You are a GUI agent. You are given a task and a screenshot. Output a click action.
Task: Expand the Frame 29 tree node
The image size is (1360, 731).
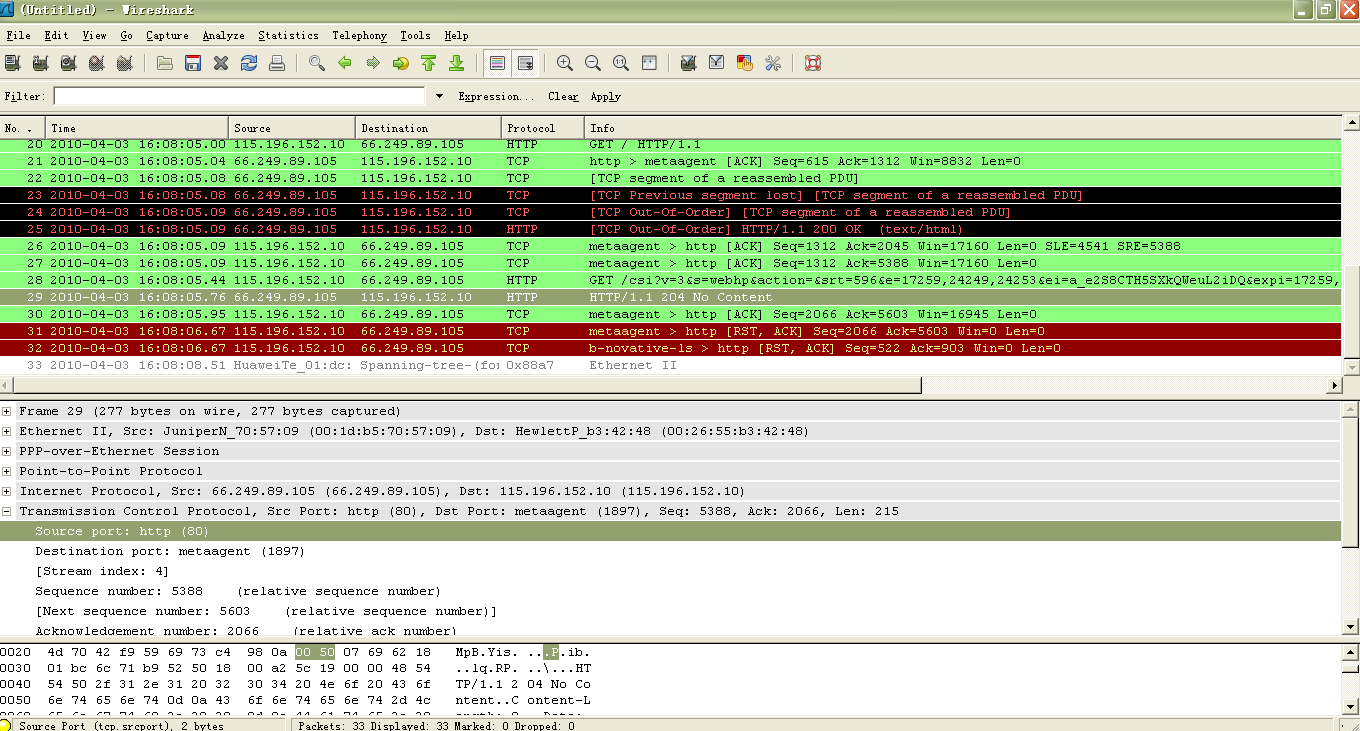tap(8, 412)
